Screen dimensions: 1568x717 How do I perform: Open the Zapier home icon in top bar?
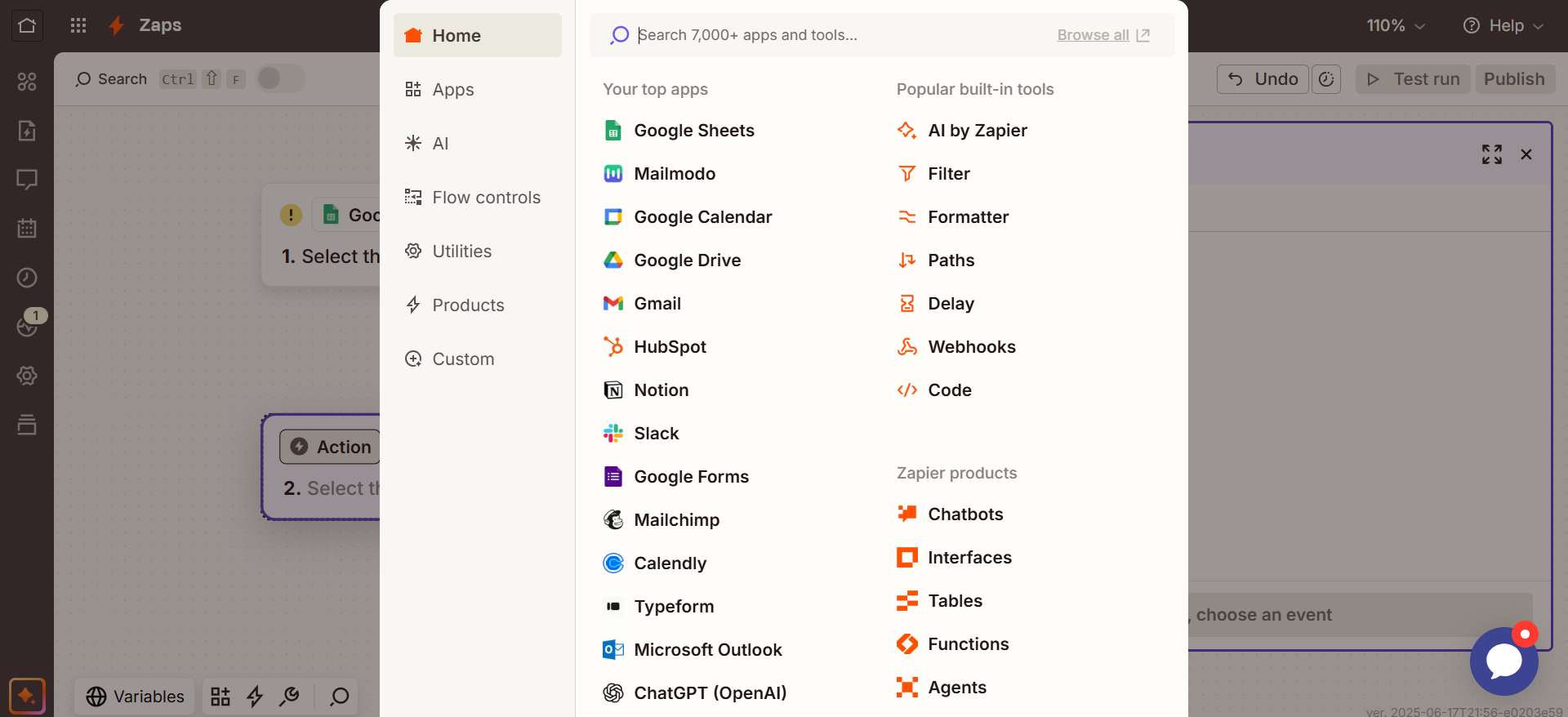pos(27,25)
